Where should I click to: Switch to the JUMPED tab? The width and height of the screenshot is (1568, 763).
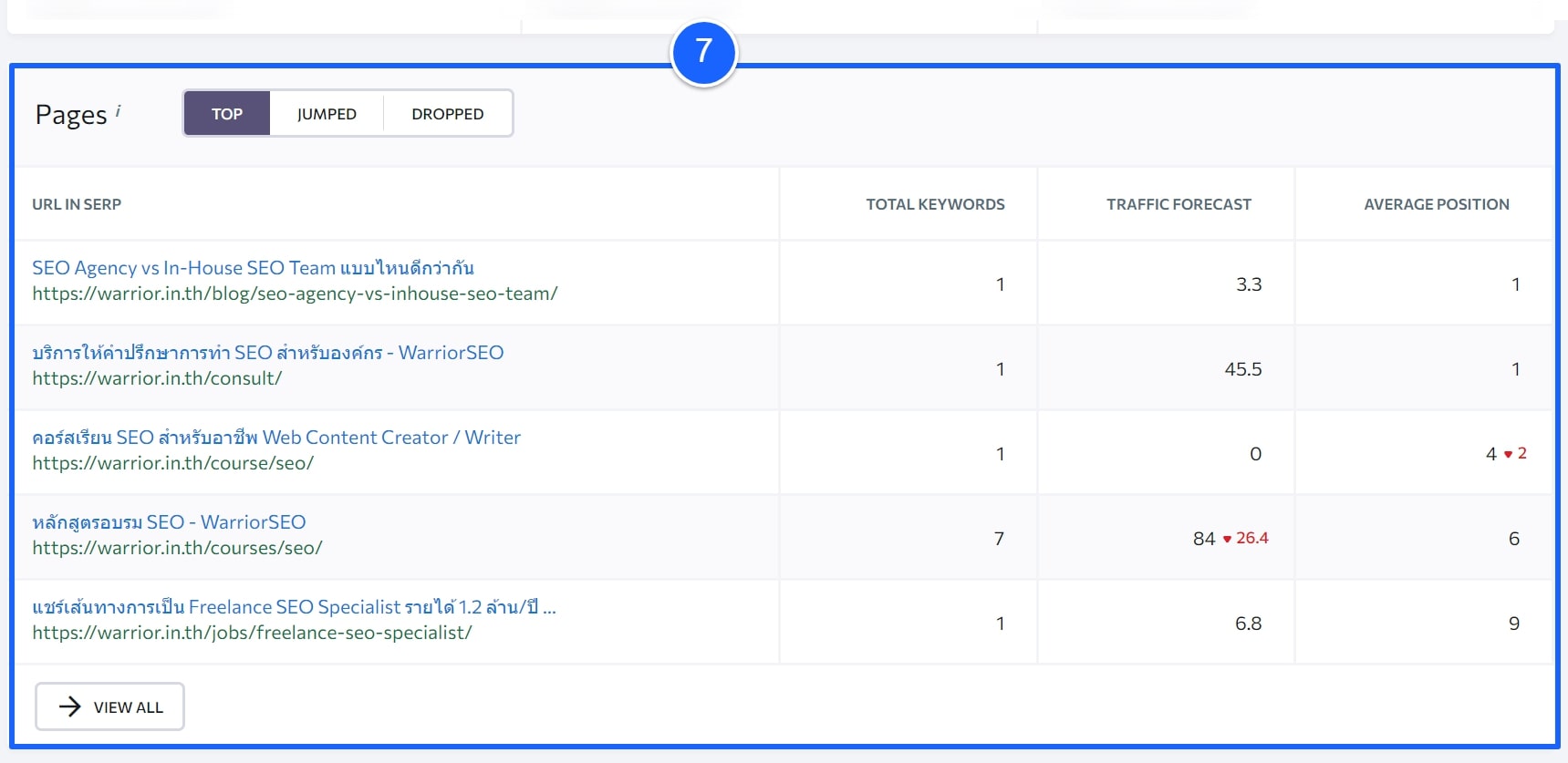pos(327,114)
